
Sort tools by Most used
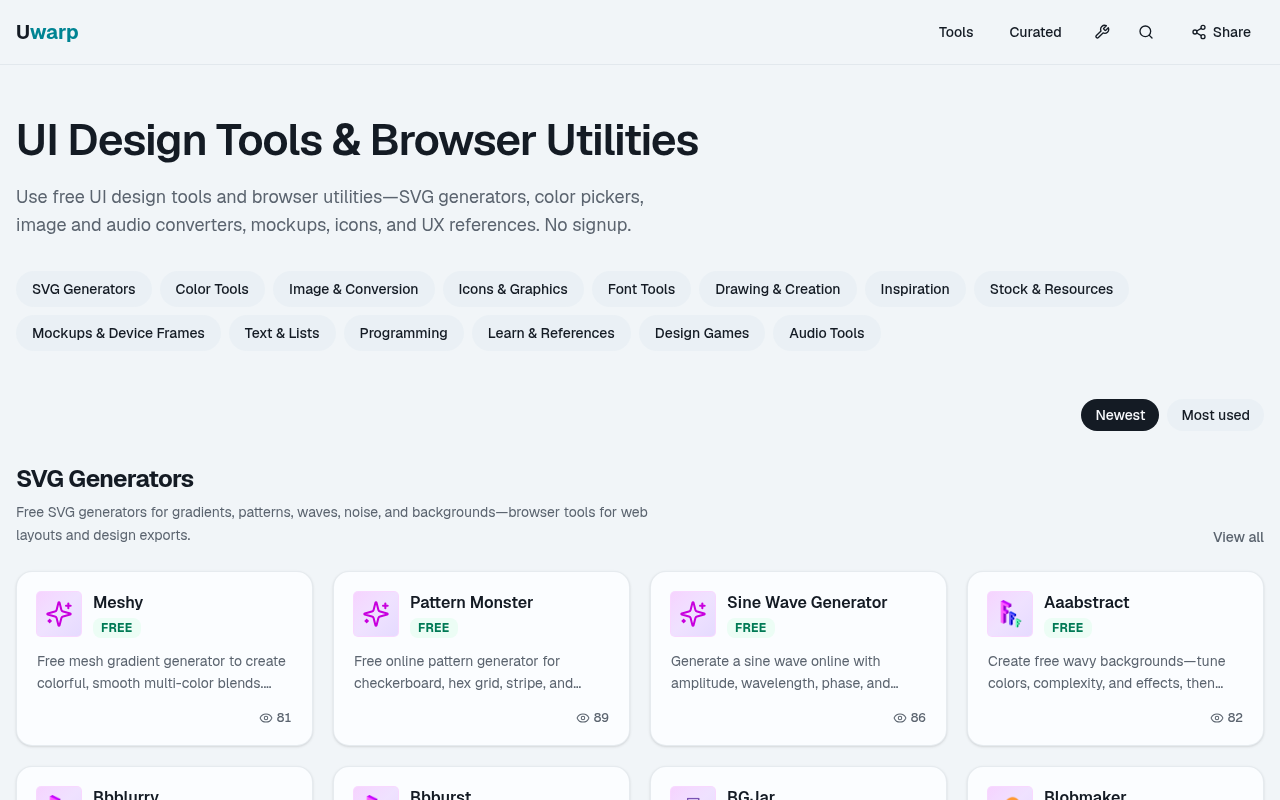tap(1215, 415)
